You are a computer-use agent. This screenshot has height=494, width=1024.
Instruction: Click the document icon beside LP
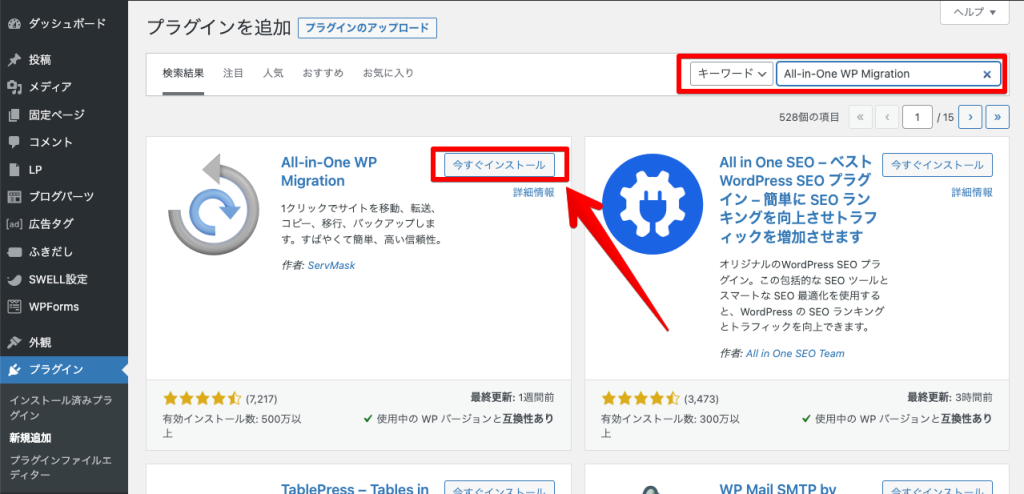point(14,169)
